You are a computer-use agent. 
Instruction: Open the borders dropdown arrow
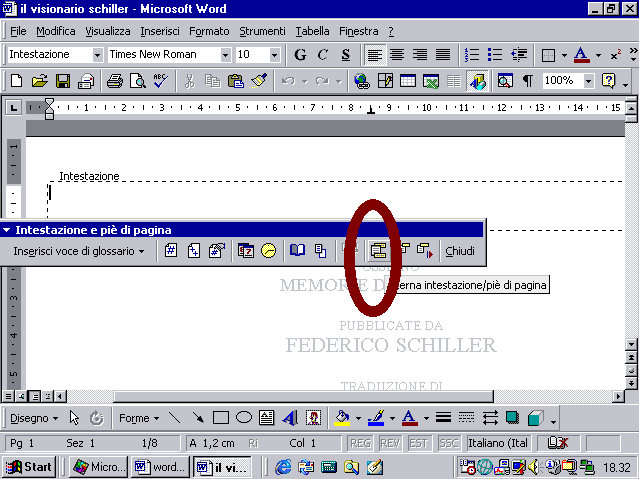coord(564,55)
